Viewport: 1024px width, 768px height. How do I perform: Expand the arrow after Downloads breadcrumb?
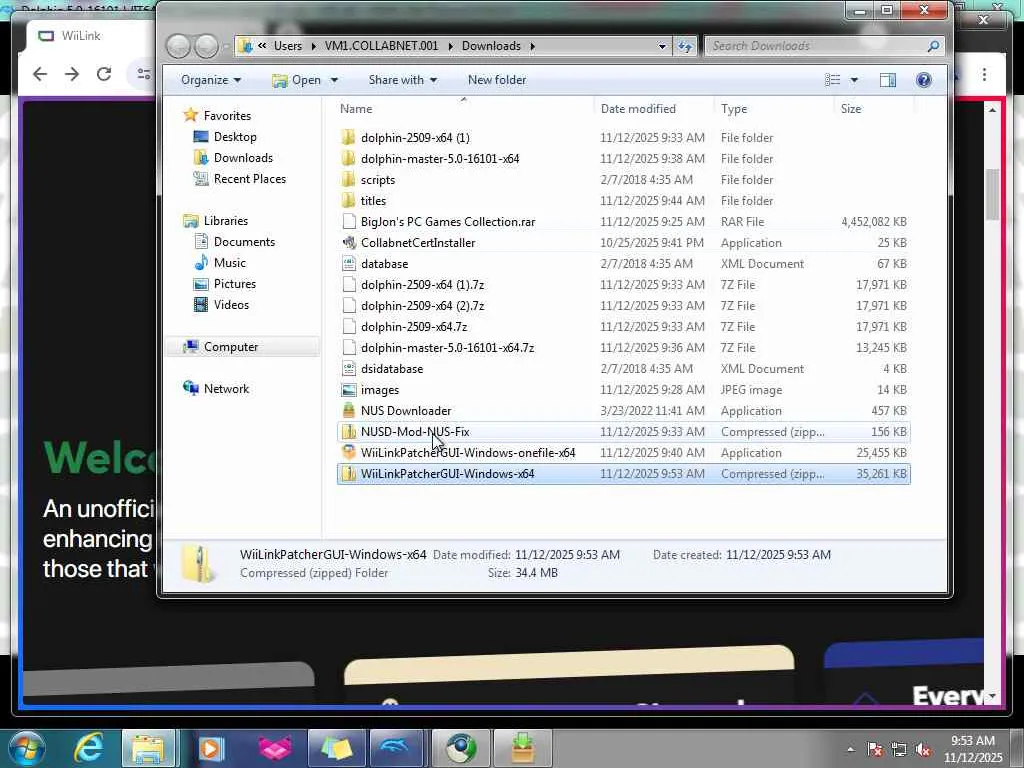532,46
